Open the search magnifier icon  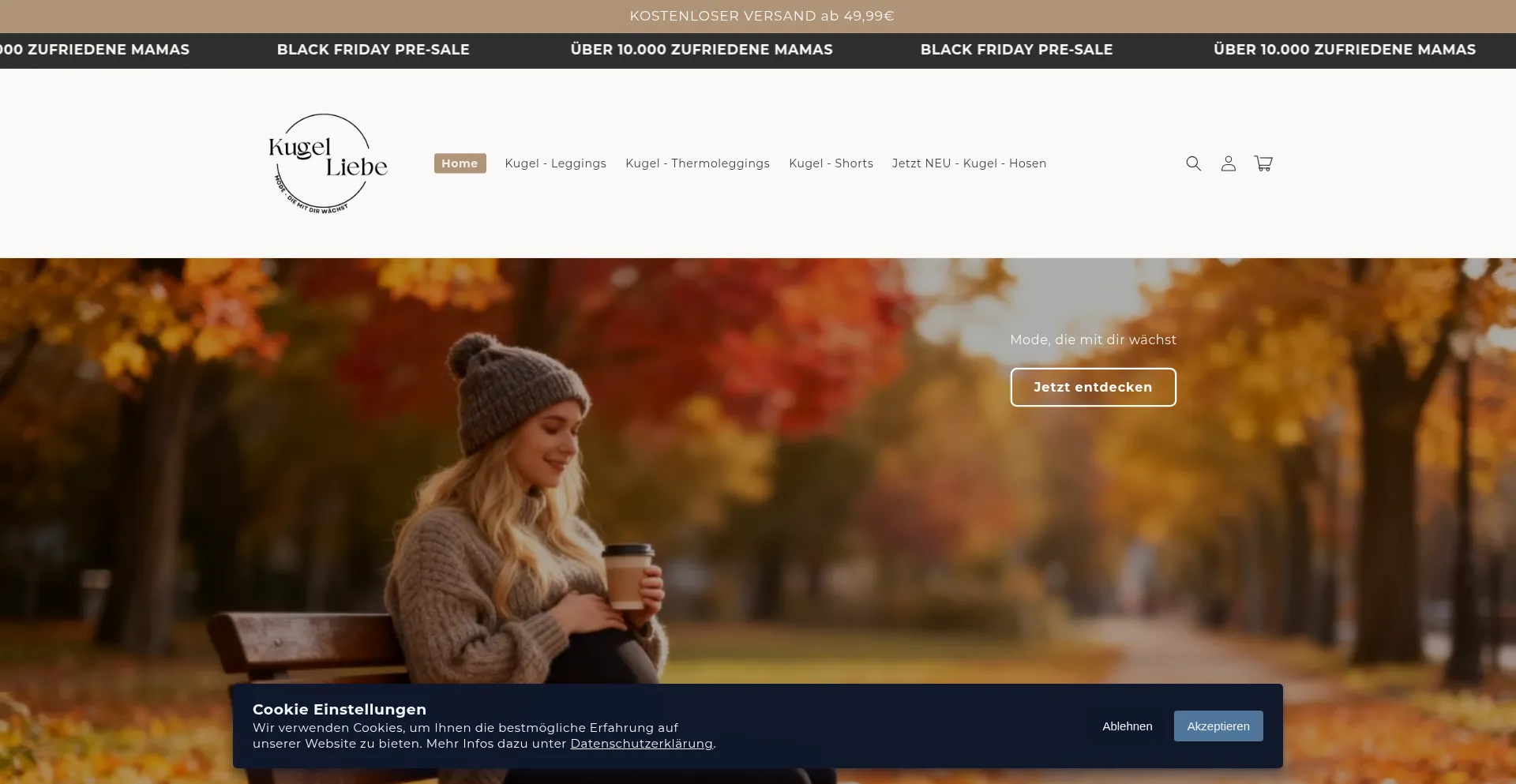coord(1193,163)
